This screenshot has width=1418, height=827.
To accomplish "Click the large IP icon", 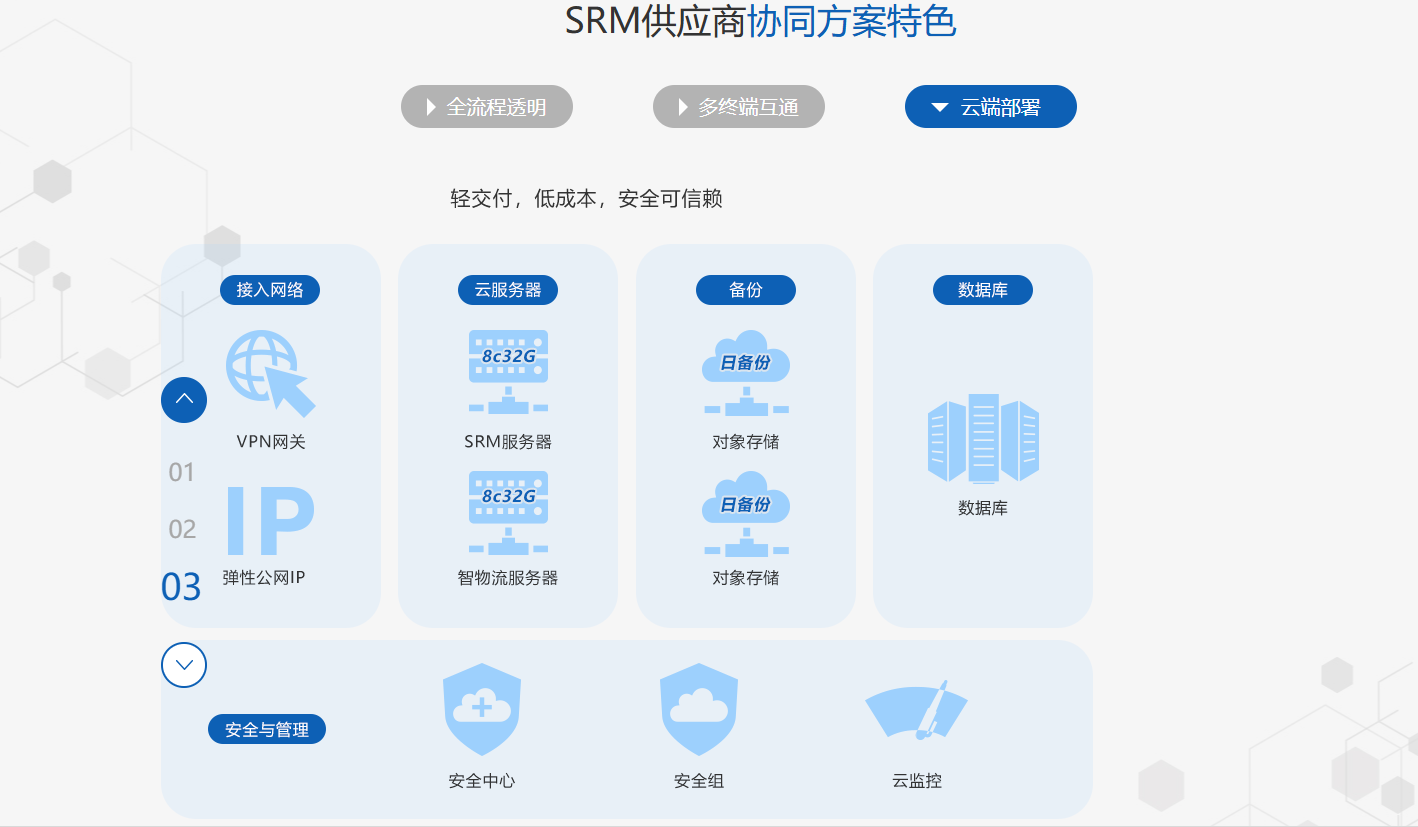I will tap(270, 521).
